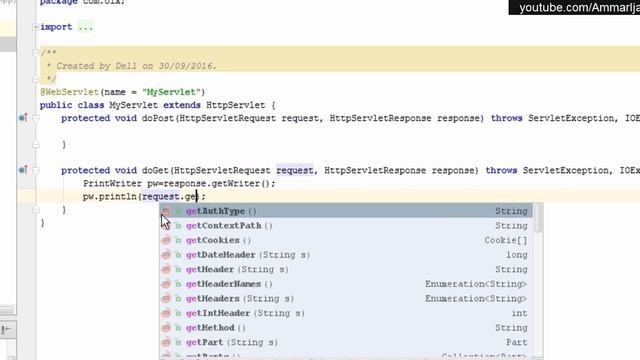Click the access-level icon beside getDateHeader
640x360 pixels.
[178, 255]
